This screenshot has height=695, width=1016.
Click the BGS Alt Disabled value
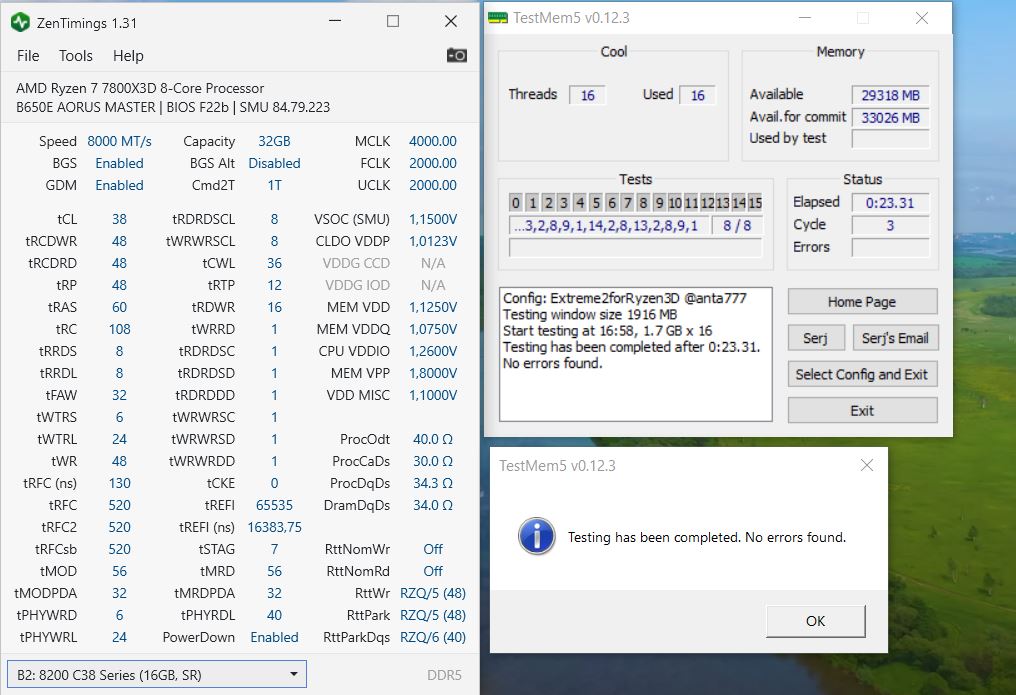[x=274, y=163]
